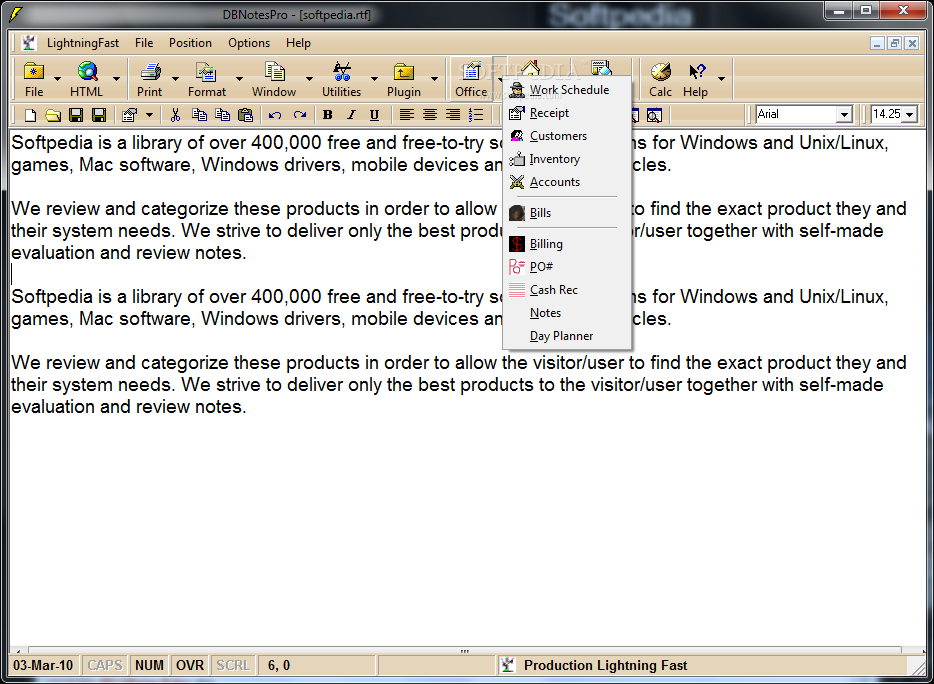
Task: Set text alignment to left
Action: point(406,115)
